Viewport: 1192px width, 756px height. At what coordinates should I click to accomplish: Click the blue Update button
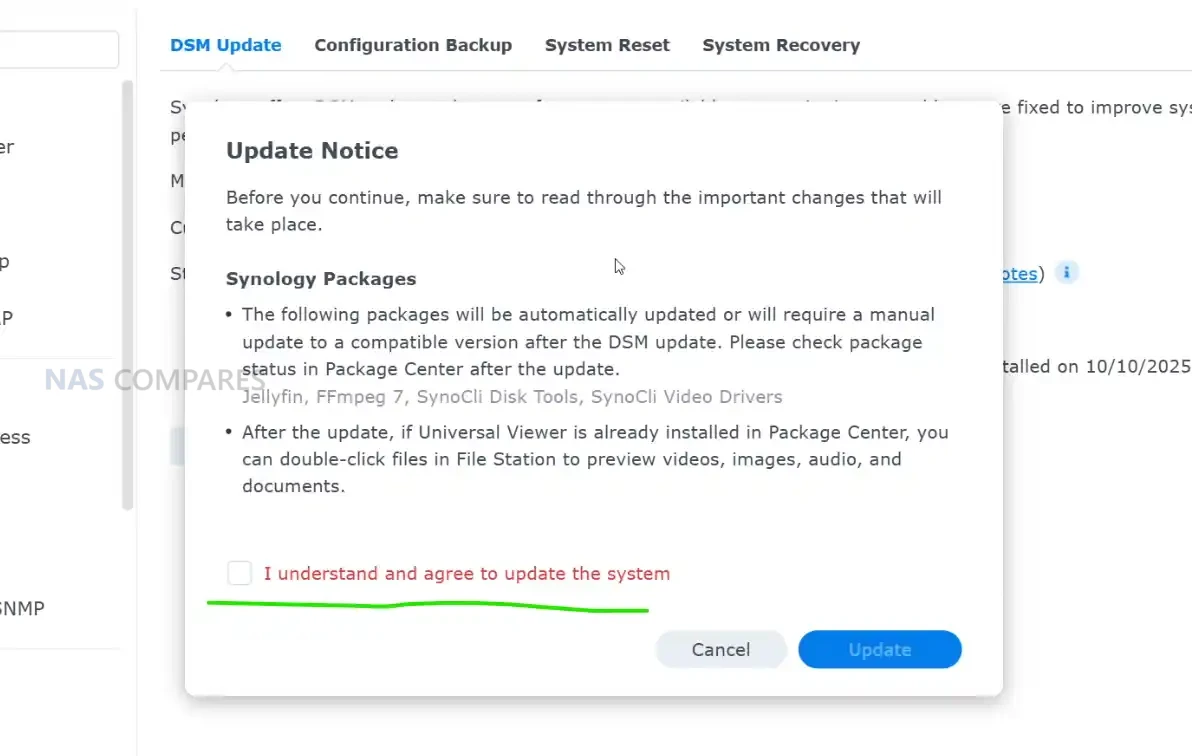click(x=879, y=650)
